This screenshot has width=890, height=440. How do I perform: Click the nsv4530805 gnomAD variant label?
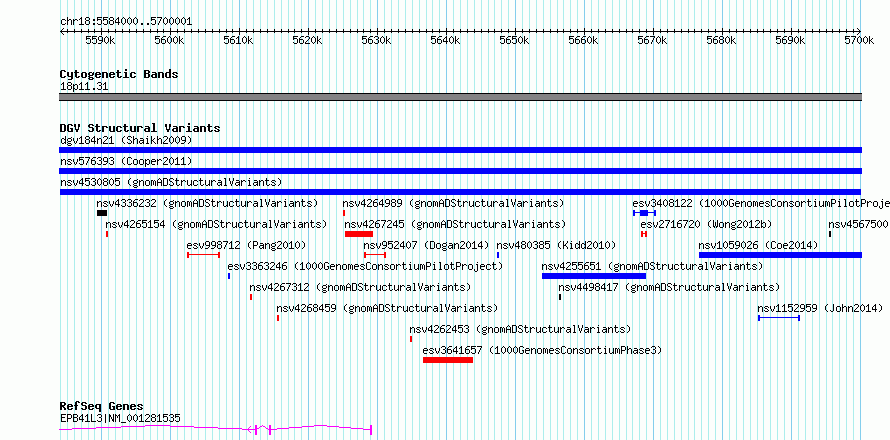click(171, 182)
